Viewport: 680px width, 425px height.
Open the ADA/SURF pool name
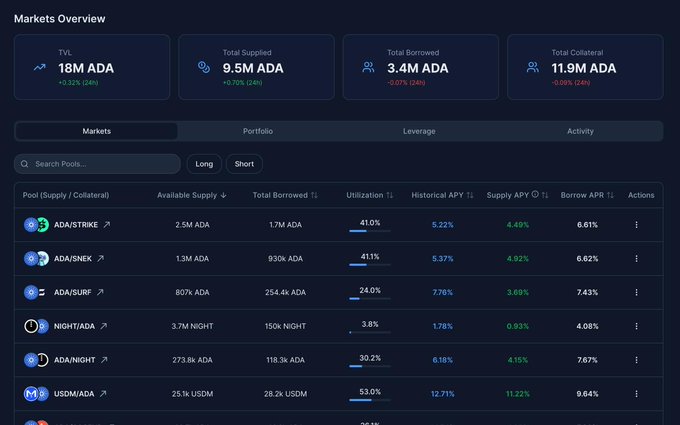(x=72, y=292)
